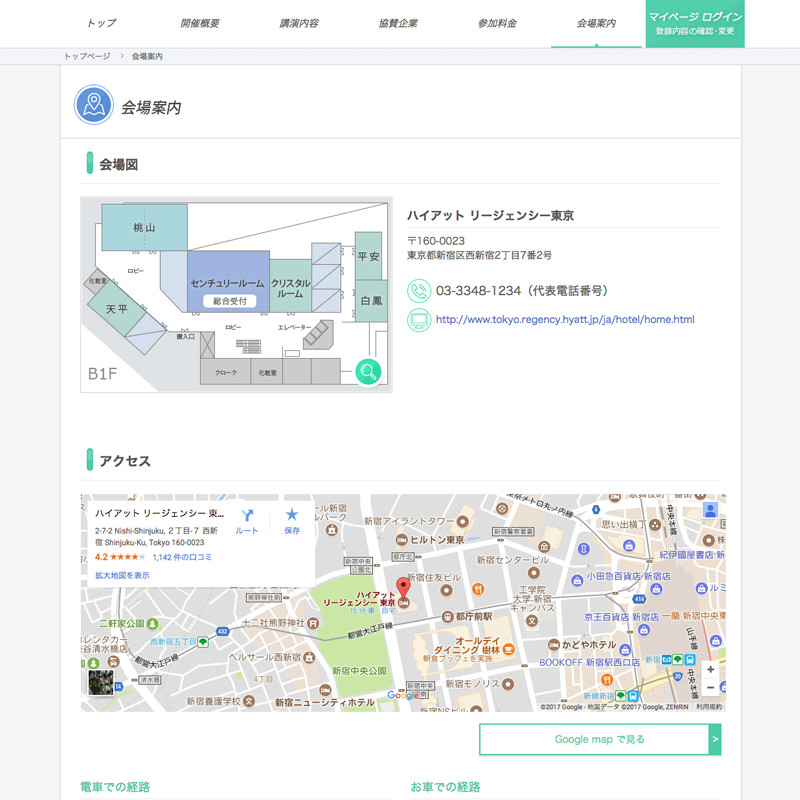Click the Google account avatar on map
This screenshot has height=800, width=800.
(710, 510)
